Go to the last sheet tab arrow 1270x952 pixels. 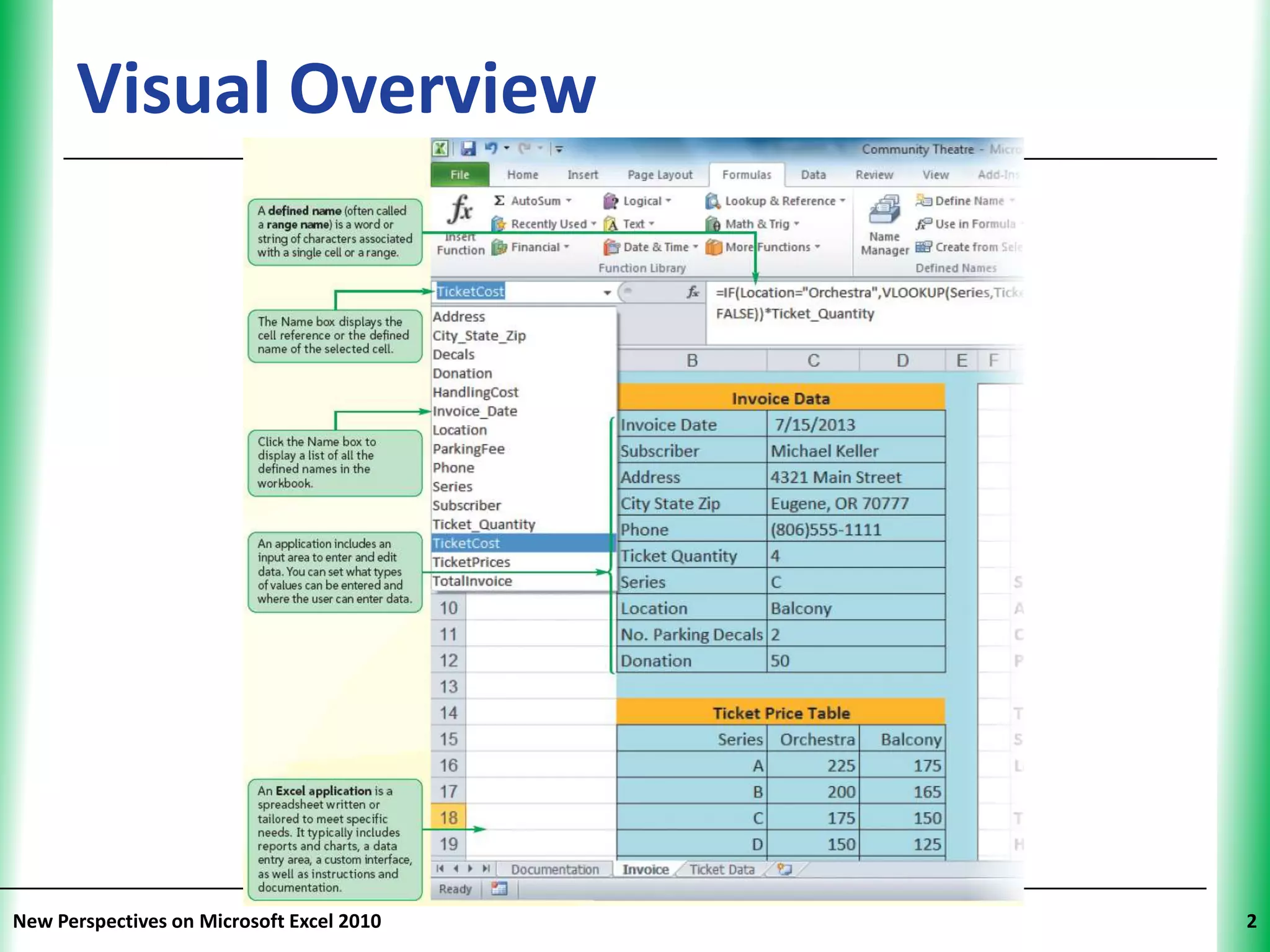(486, 869)
